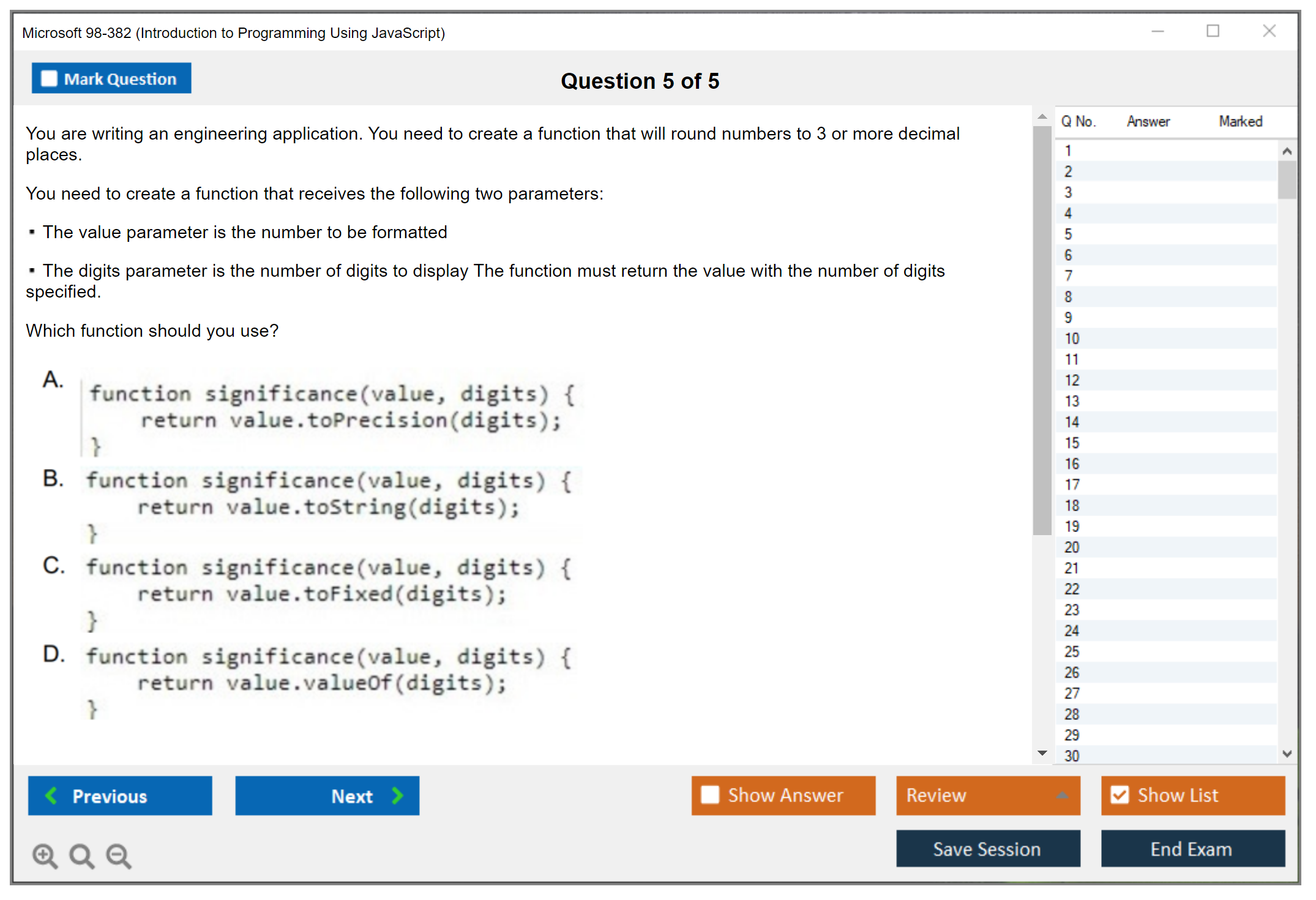Viewport: 1316px width, 900px height.
Task: Toggle the Show Answer checkbox
Action: pyautogui.click(x=710, y=795)
